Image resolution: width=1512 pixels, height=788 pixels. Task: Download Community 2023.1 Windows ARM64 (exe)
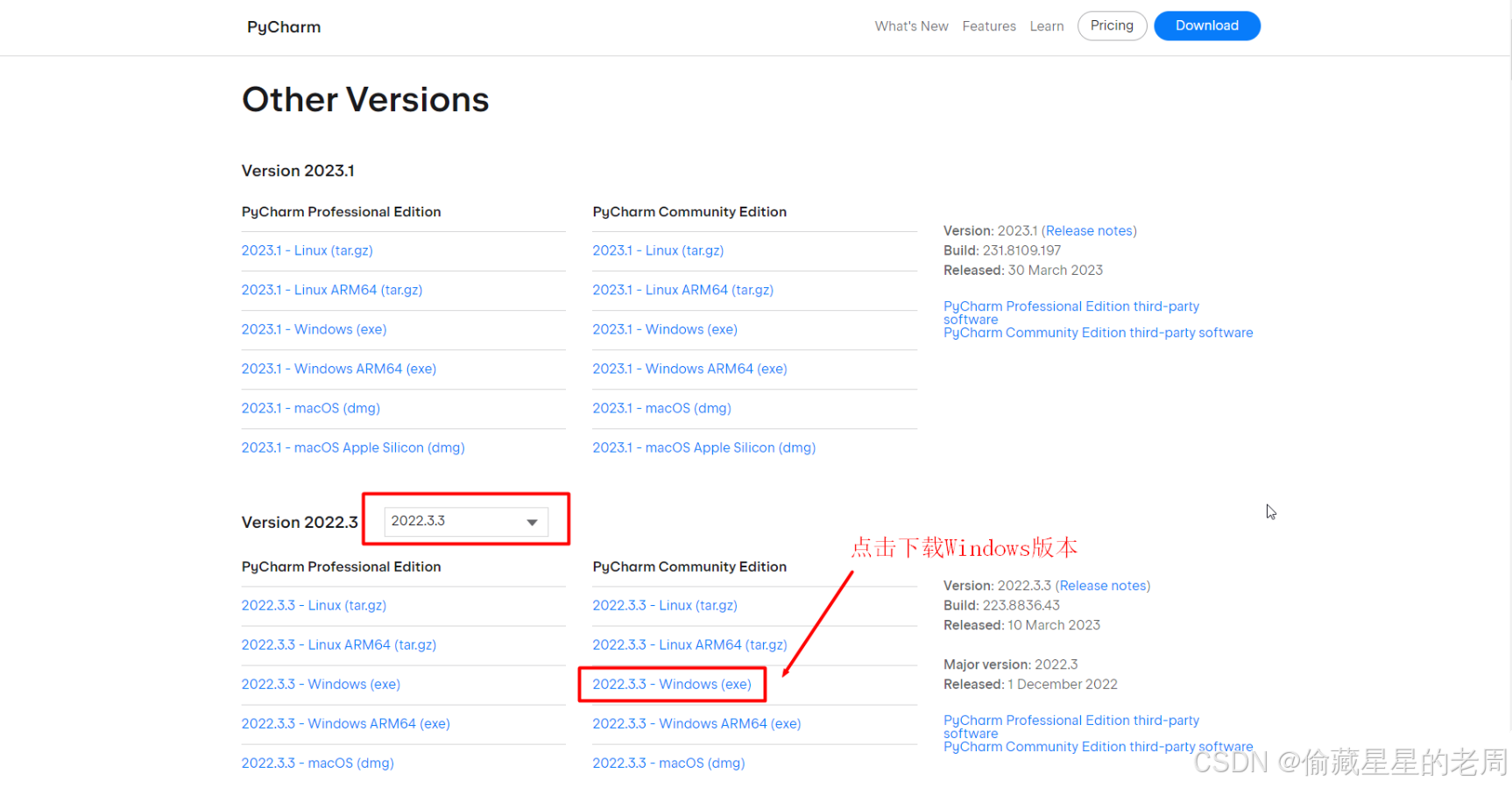[690, 369]
